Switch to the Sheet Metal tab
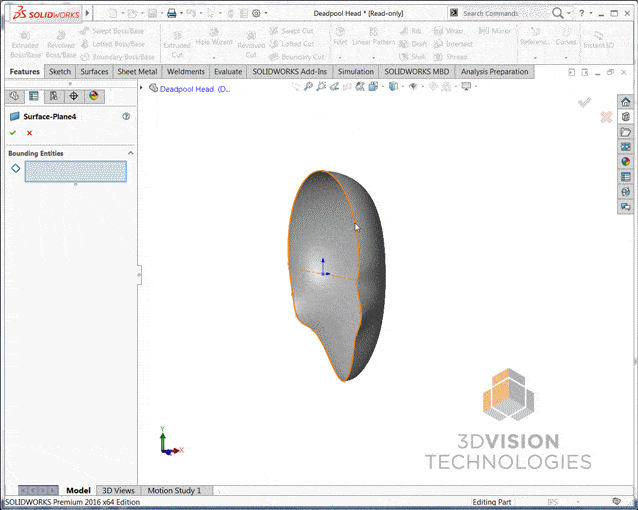 coord(137,72)
